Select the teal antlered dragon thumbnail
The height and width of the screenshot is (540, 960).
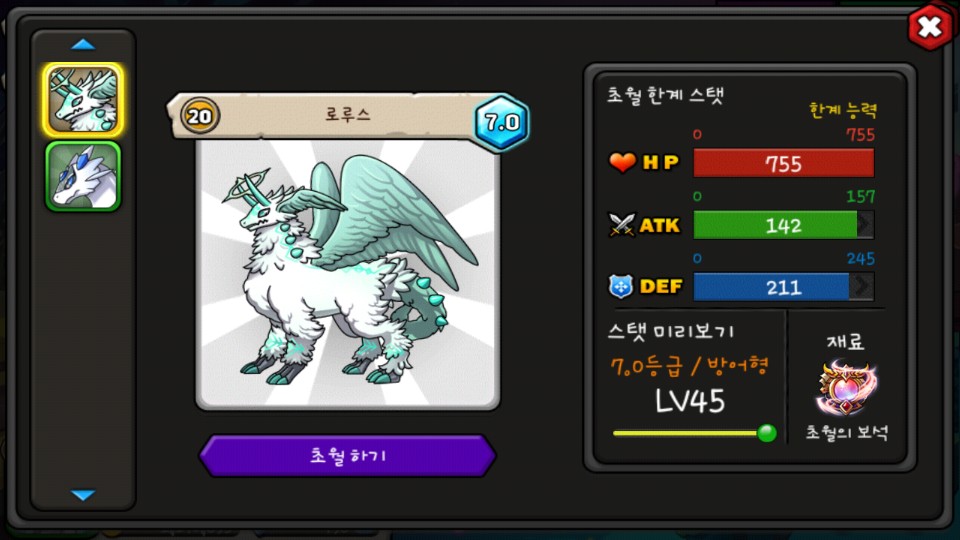(83, 100)
